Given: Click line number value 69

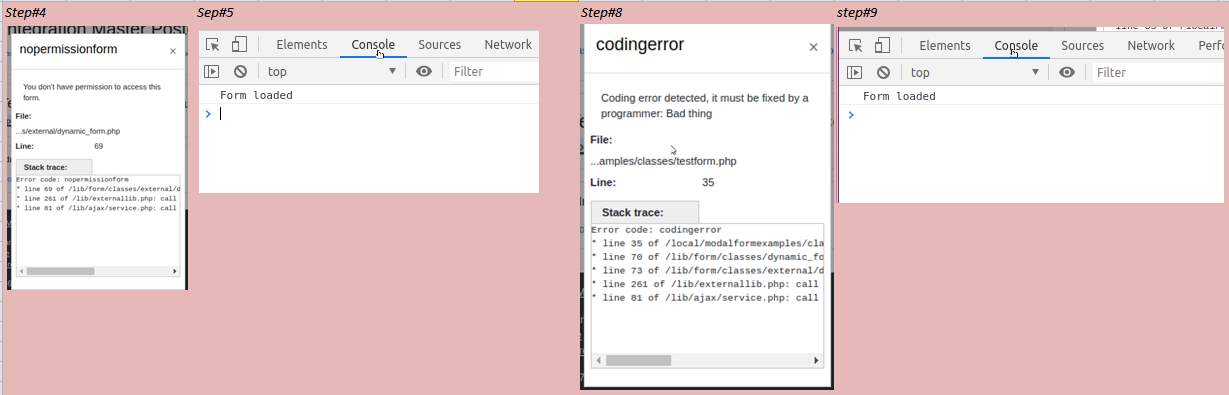Looking at the screenshot, I should pyautogui.click(x=99, y=146).
